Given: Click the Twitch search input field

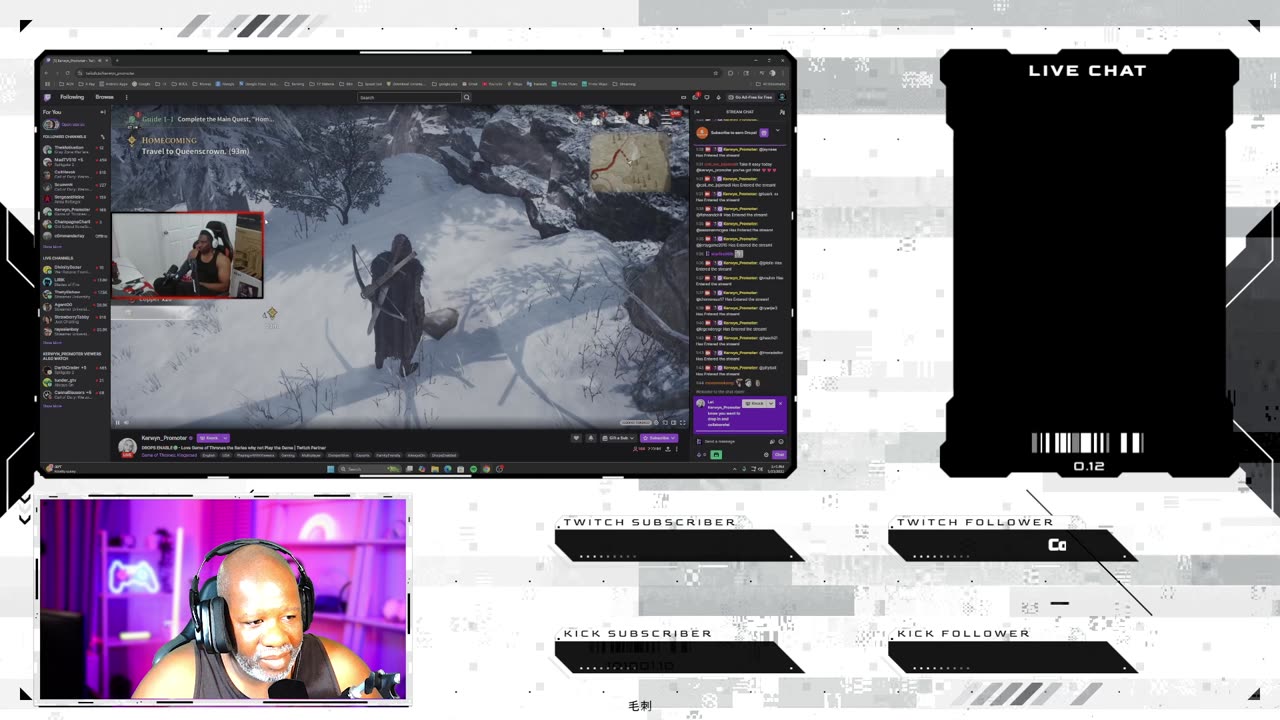Looking at the screenshot, I should pyautogui.click(x=409, y=97).
